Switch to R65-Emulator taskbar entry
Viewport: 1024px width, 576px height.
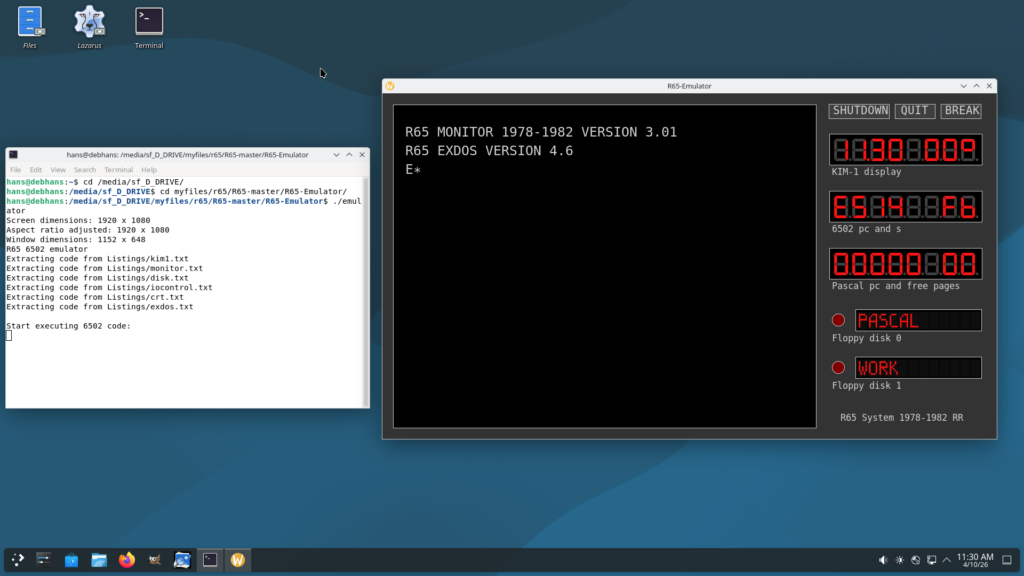click(237, 560)
